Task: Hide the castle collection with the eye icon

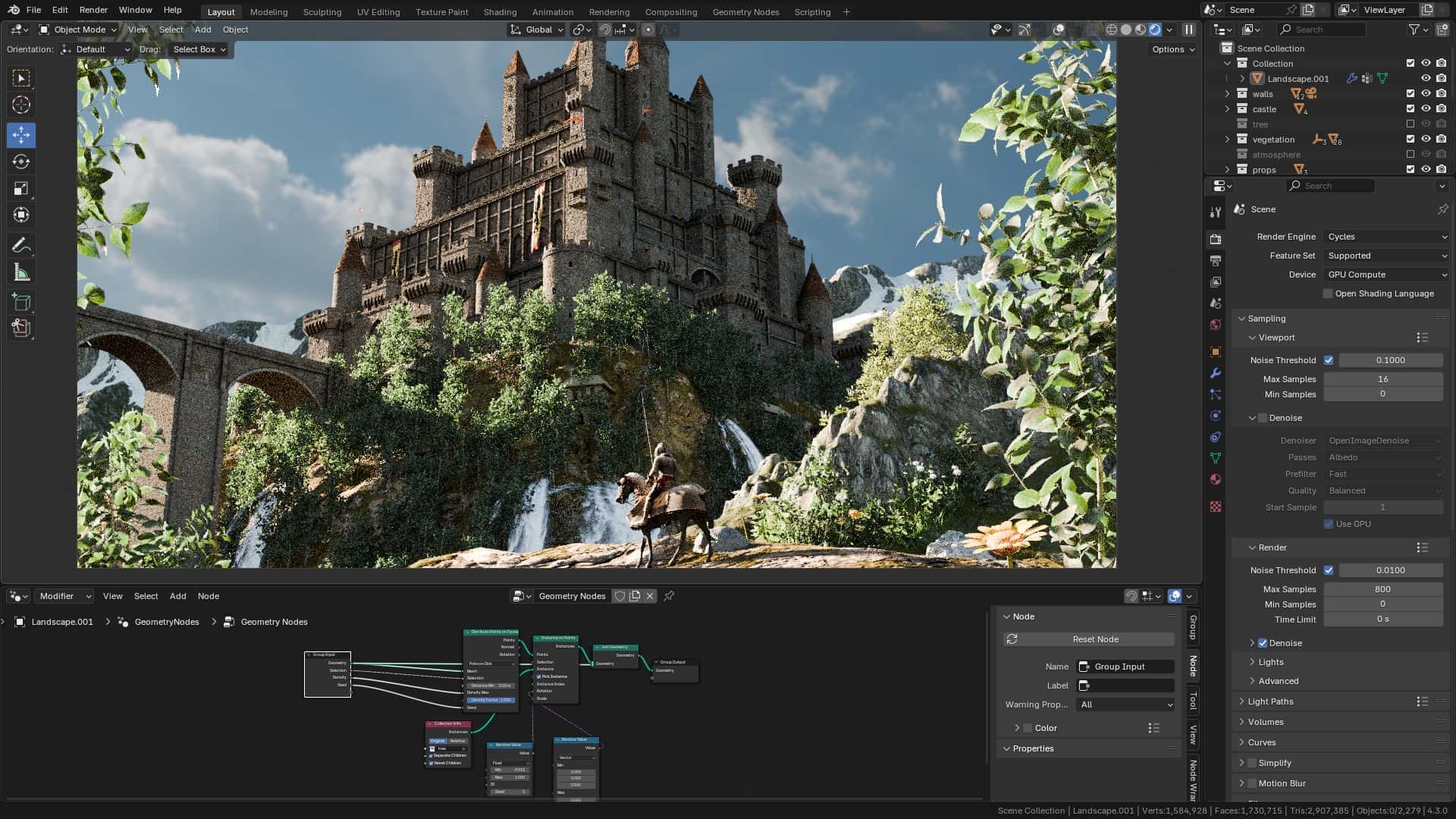Action: tap(1426, 109)
